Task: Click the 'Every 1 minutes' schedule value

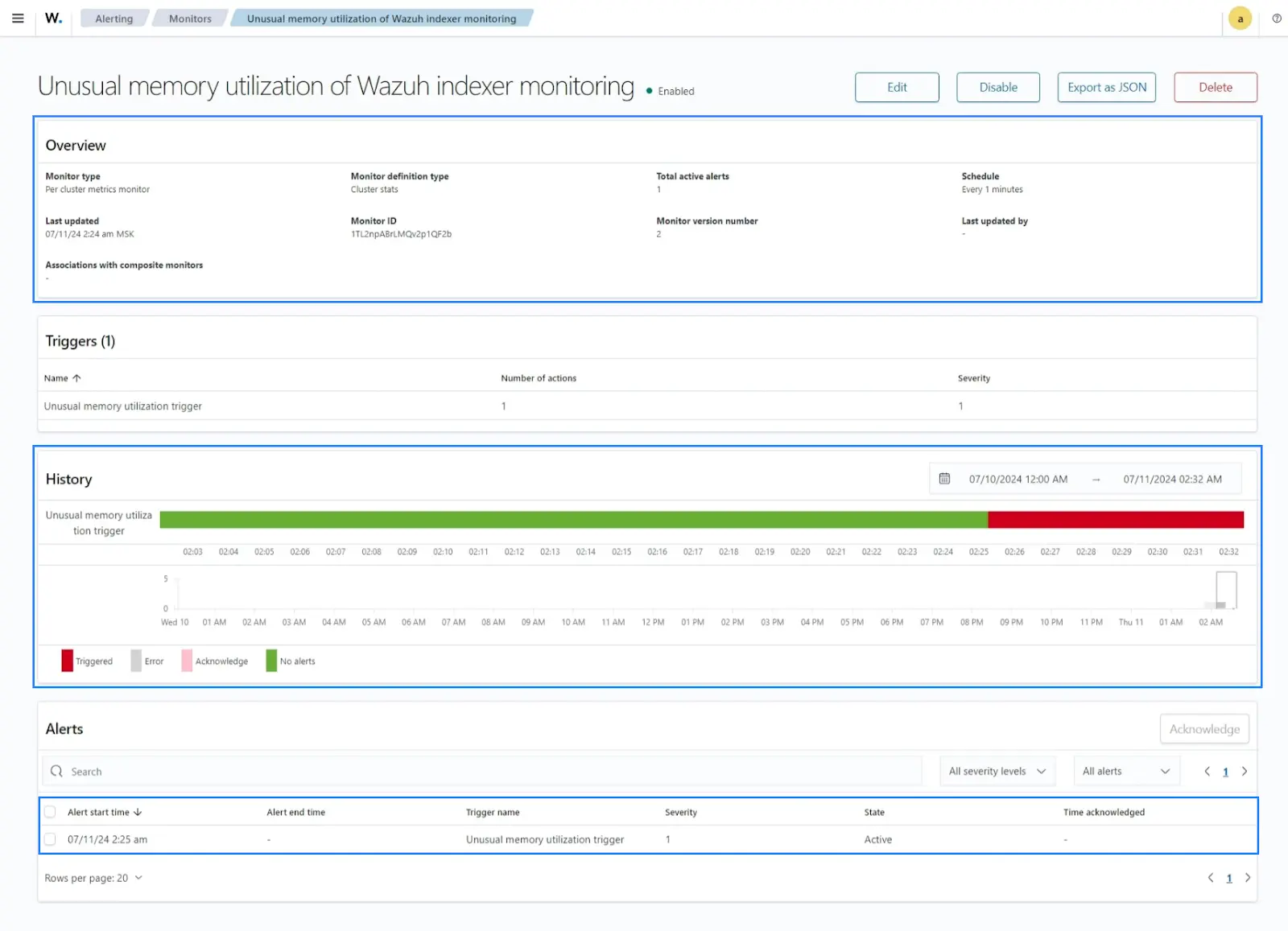Action: coord(992,190)
